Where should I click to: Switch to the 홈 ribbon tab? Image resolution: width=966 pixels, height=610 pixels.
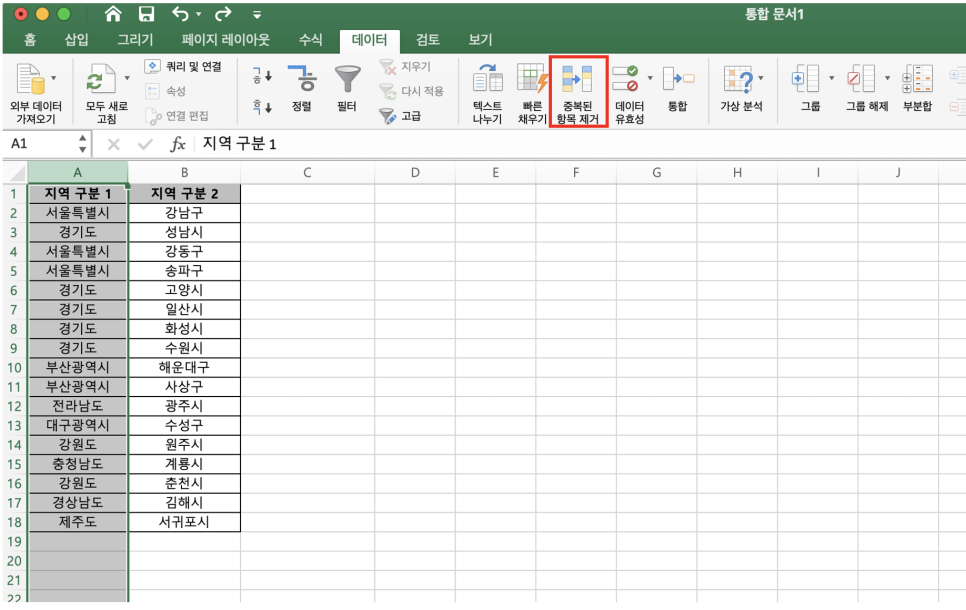30,40
